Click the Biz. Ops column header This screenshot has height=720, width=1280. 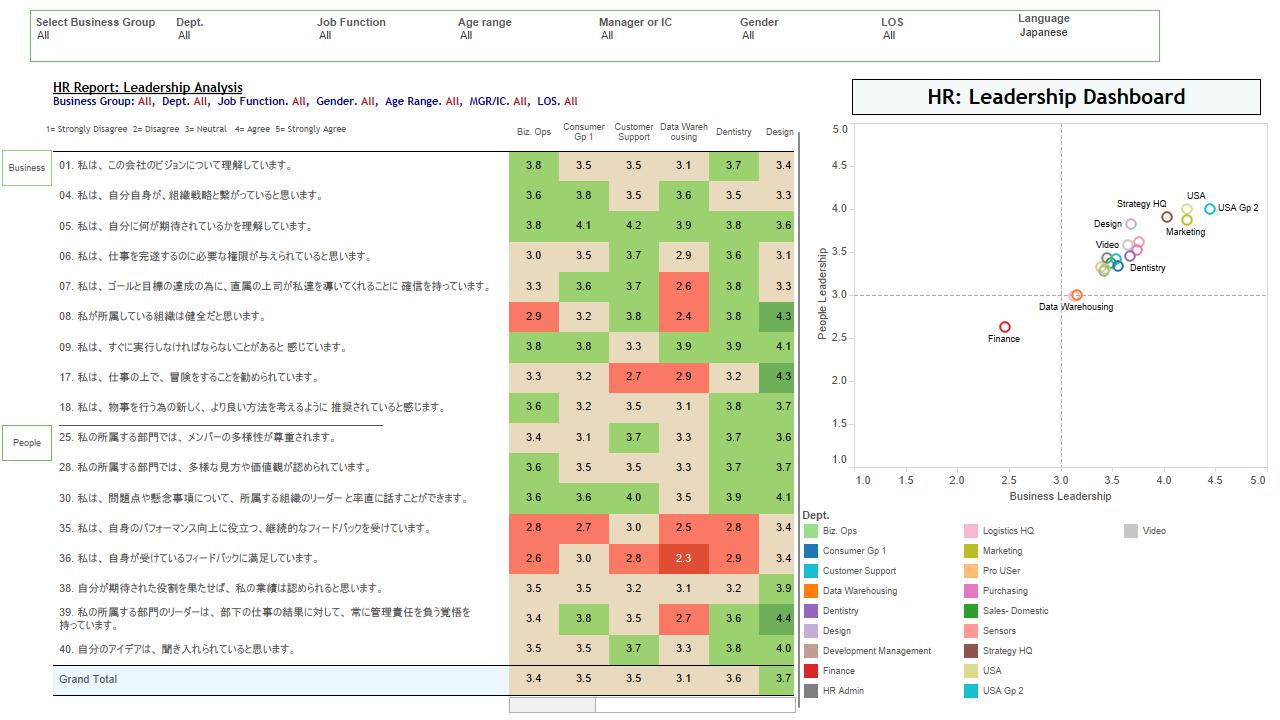pyautogui.click(x=534, y=132)
